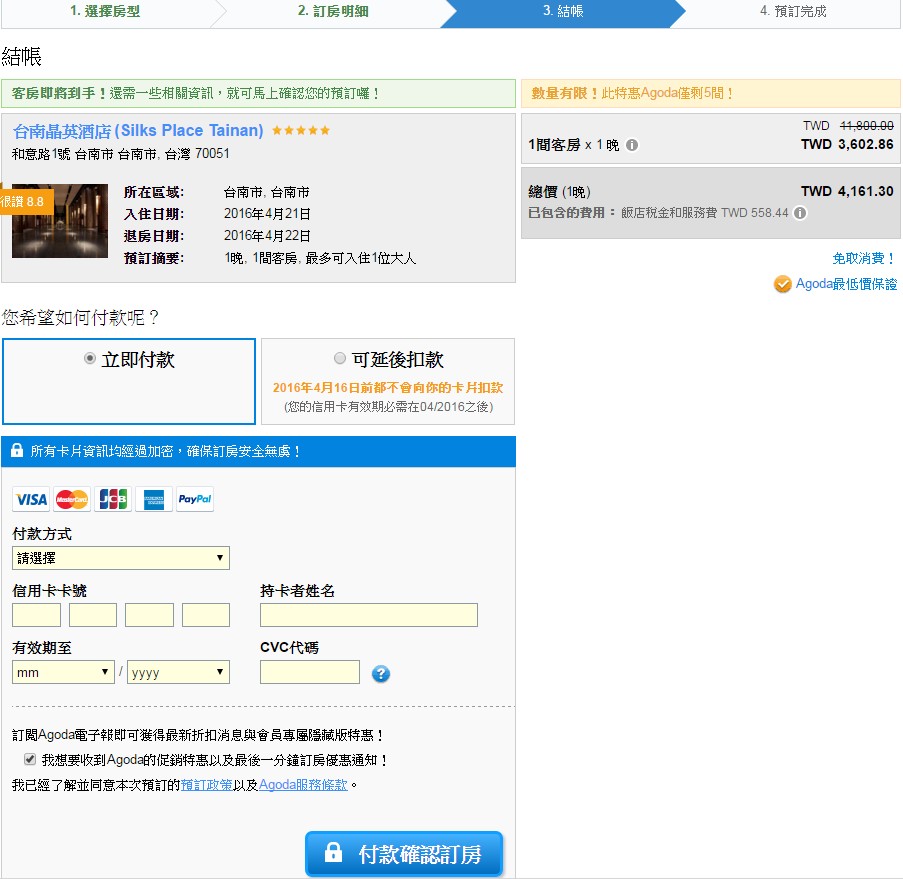Toggle Agoda promotions newsletter checkbox

pos(30,759)
